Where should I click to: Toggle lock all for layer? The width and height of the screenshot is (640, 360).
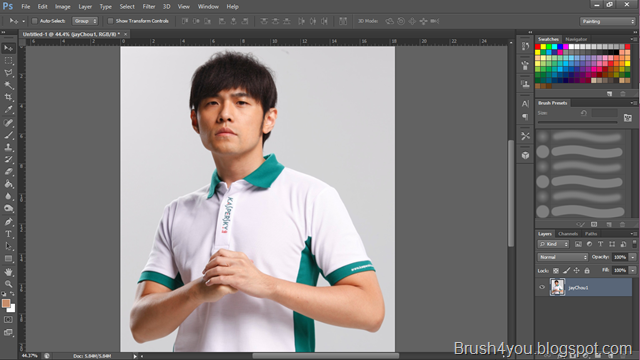click(x=587, y=271)
